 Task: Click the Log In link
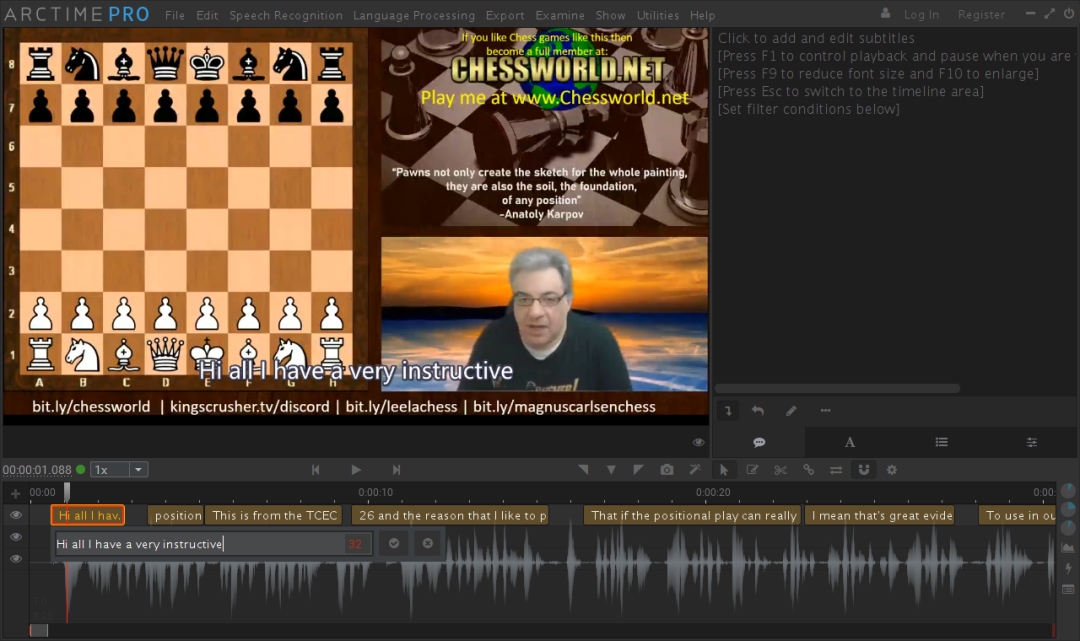921,14
